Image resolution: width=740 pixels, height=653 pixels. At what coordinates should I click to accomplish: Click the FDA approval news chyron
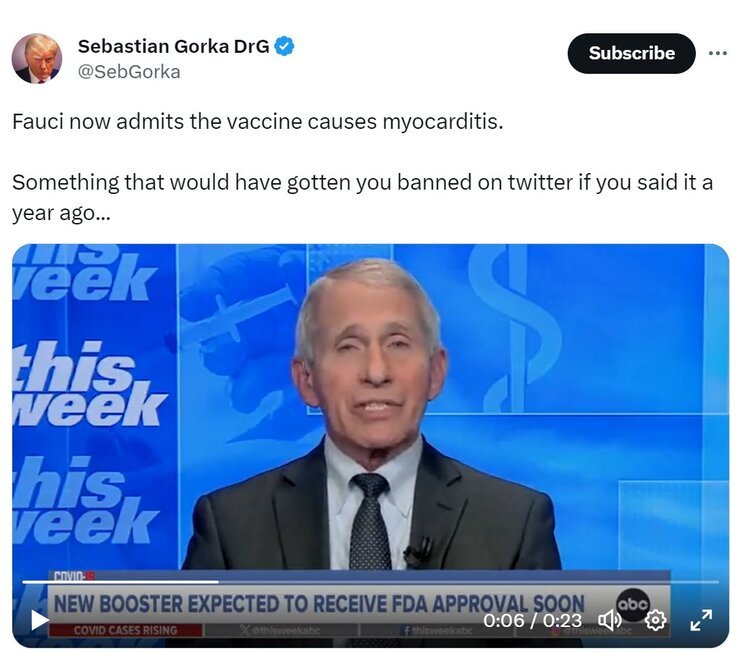[x=319, y=604]
